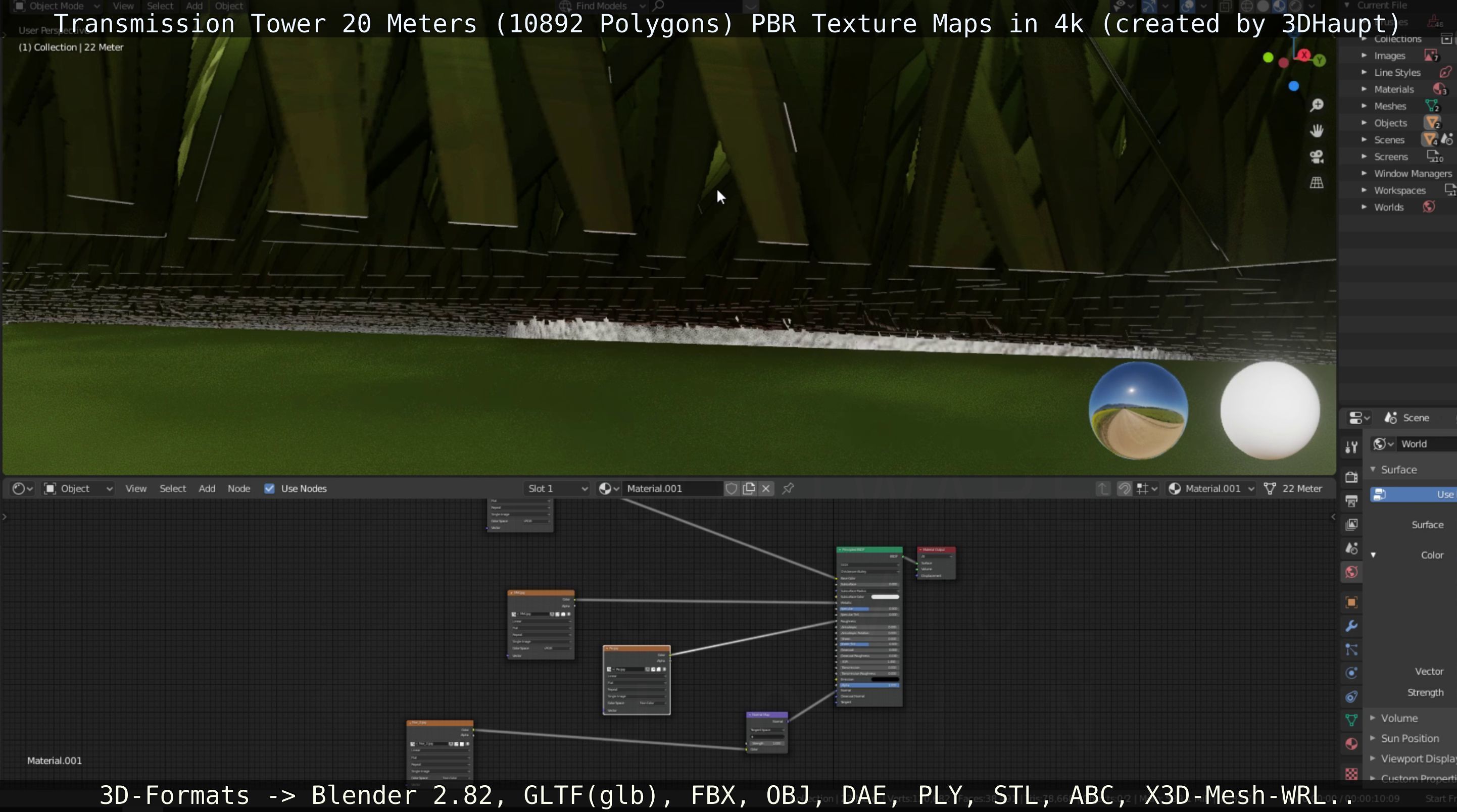
Task: Open the Modifier properties wrench tab
Action: [1352, 626]
